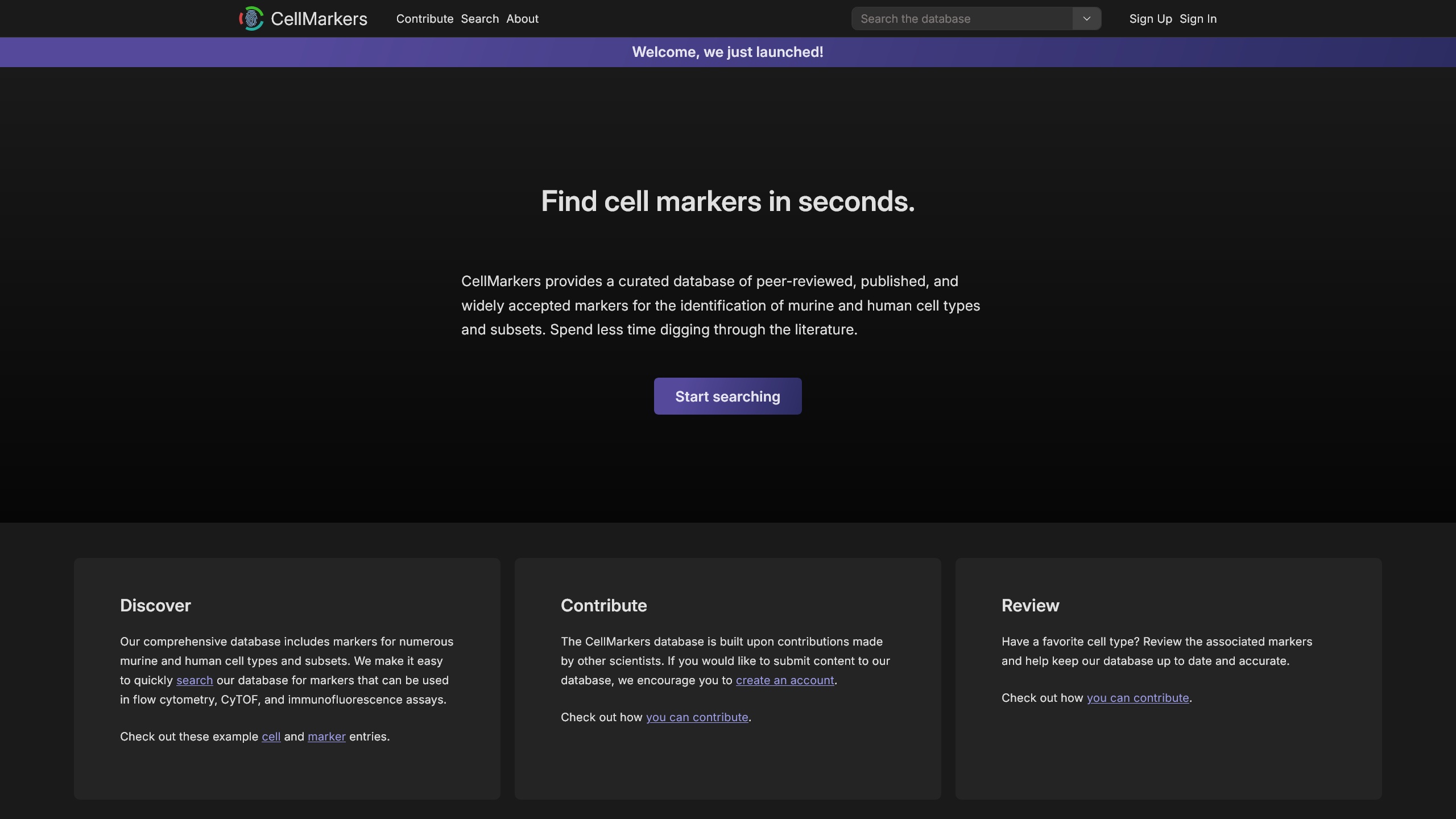Viewport: 1456px width, 819px height.
Task: Click the Sign Up link
Action: click(1150, 19)
